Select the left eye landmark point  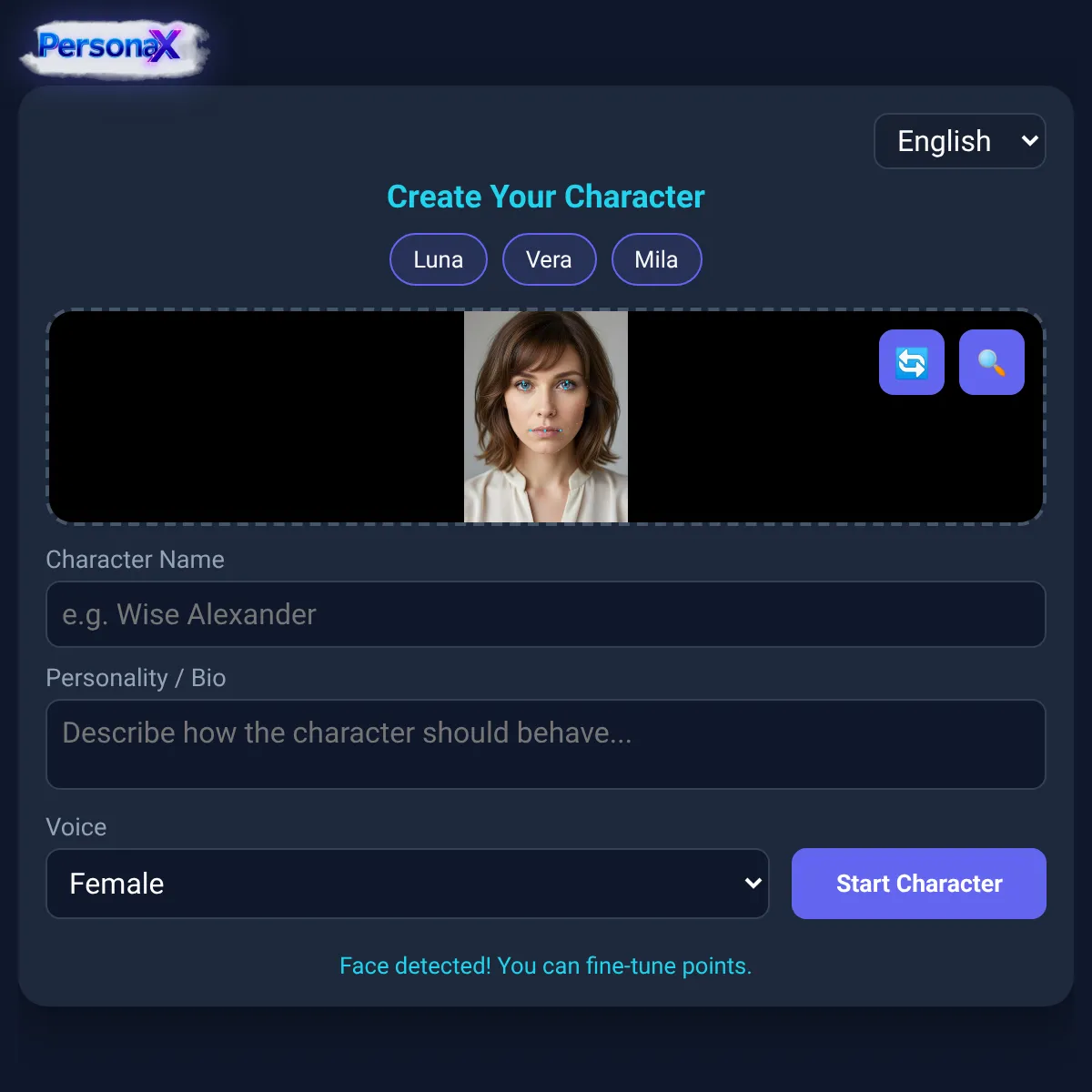tap(524, 385)
